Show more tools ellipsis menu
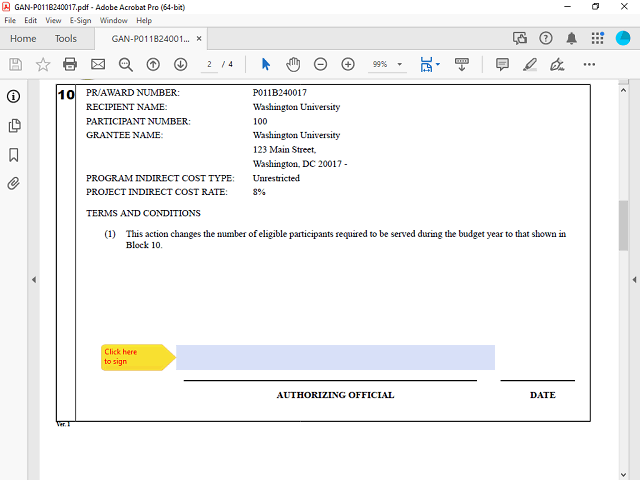The image size is (640, 480). (589, 64)
